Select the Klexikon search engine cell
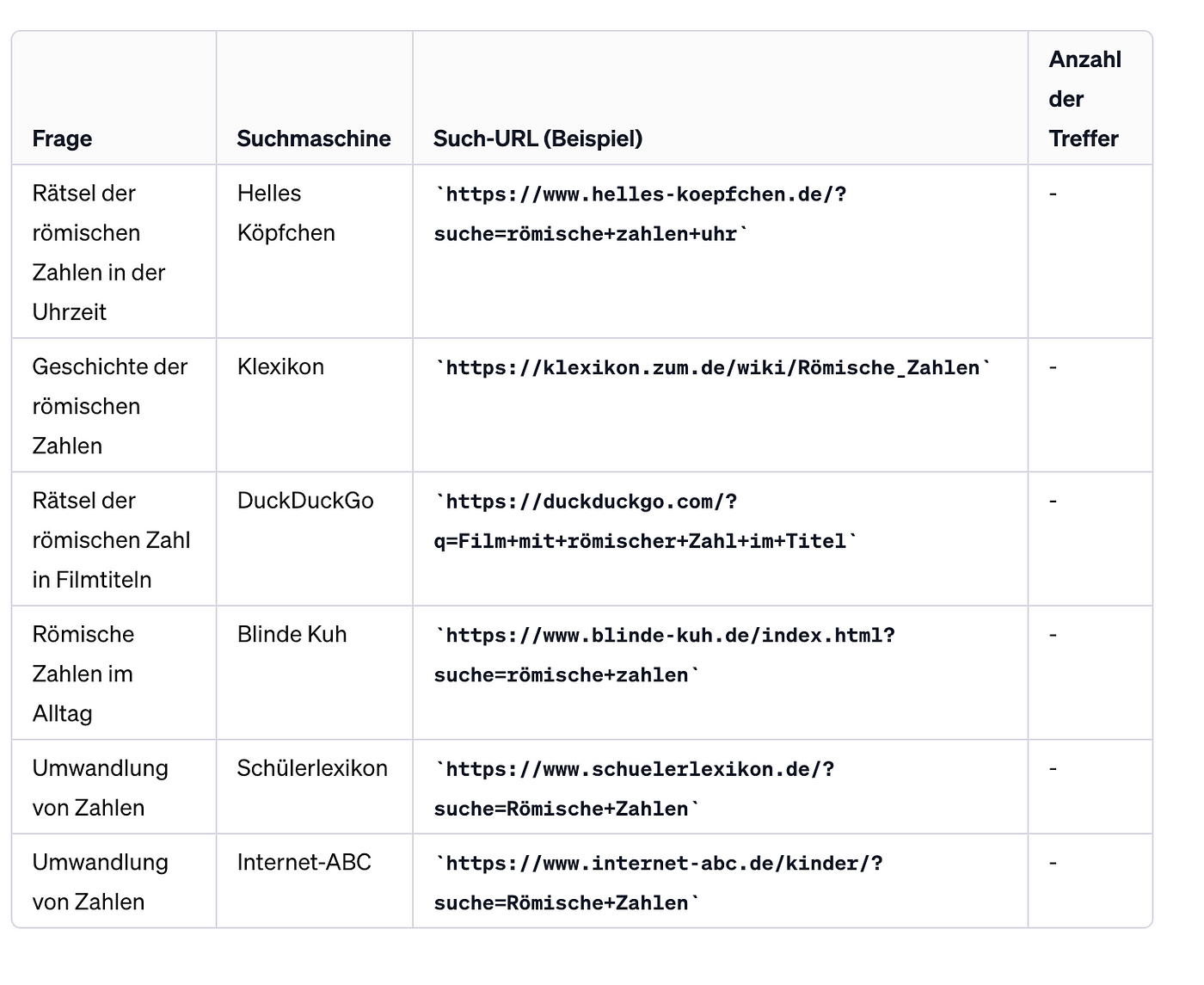The height and width of the screenshot is (985, 1204). coord(280,367)
